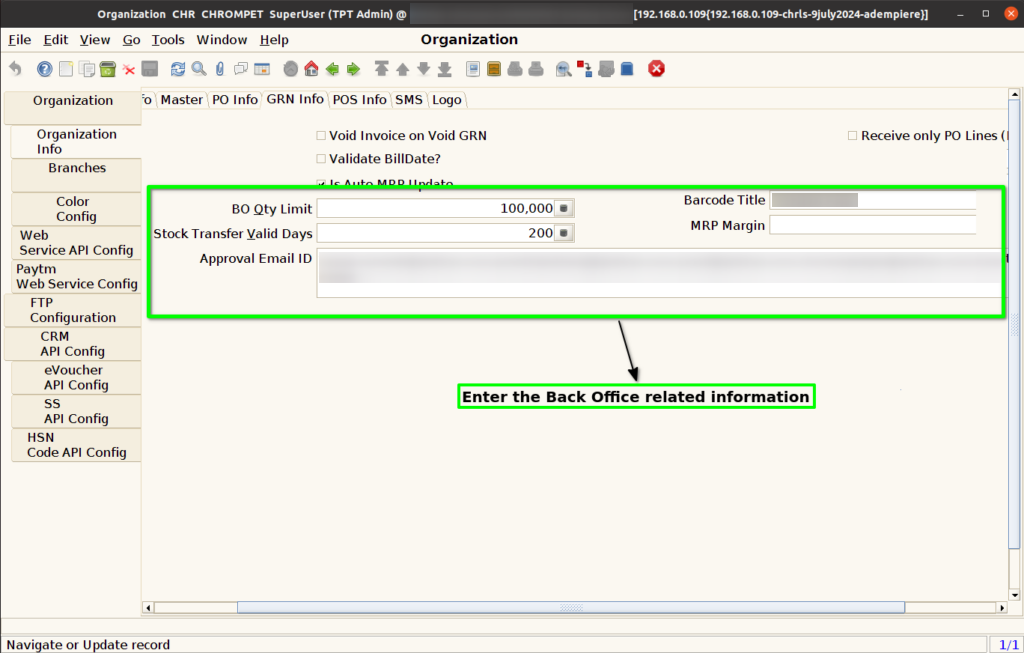Click the horizontal scrollbar thumb
The height and width of the screenshot is (653, 1024).
[x=571, y=607]
